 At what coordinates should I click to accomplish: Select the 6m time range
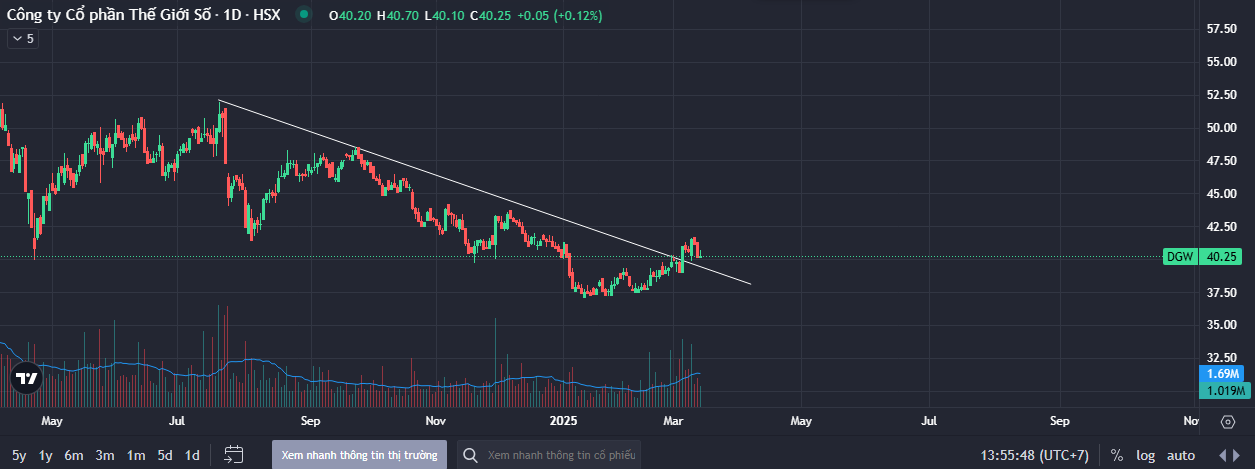[74, 455]
